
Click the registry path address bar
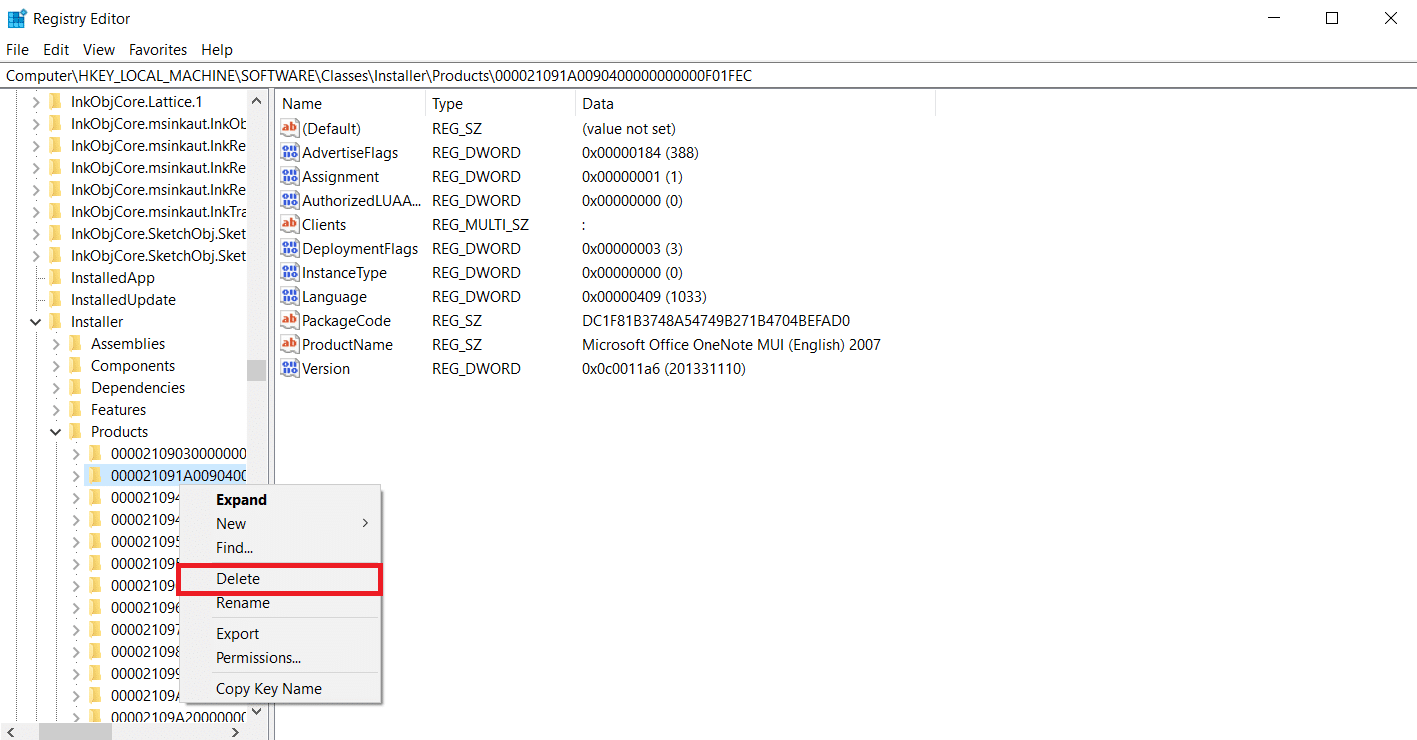708,76
